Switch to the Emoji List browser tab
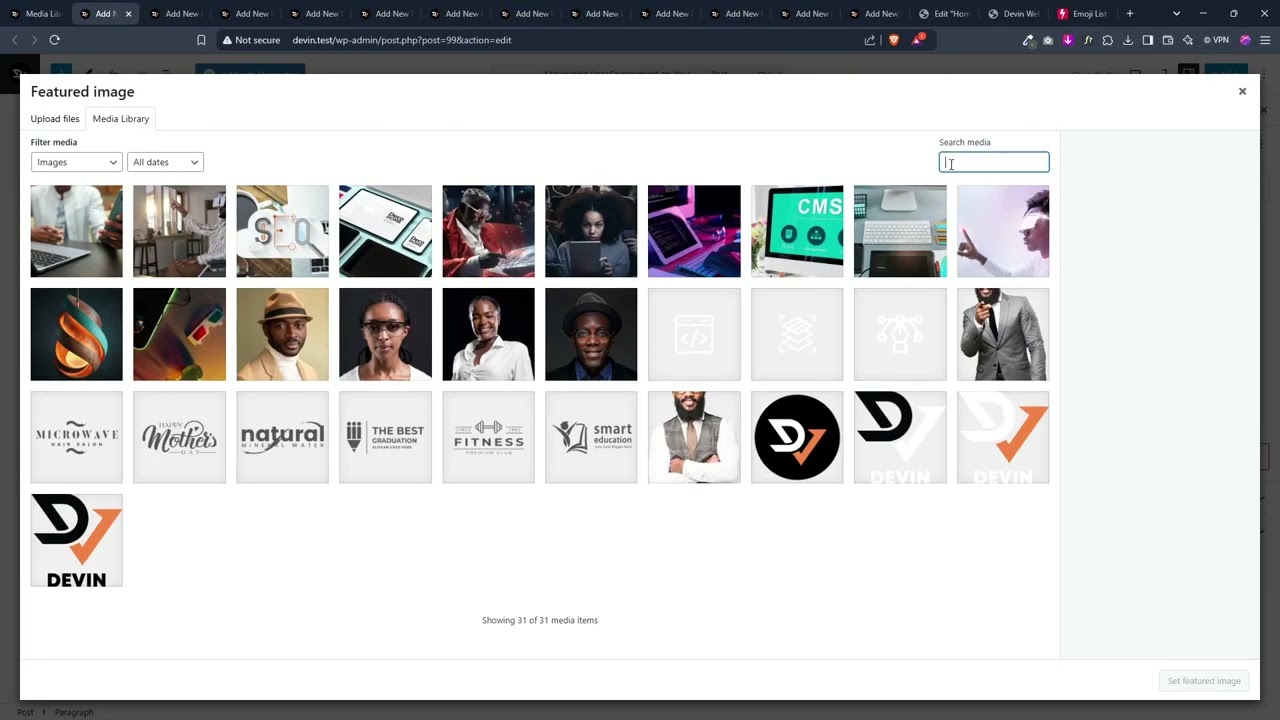The width and height of the screenshot is (1280, 720). tap(1083, 14)
